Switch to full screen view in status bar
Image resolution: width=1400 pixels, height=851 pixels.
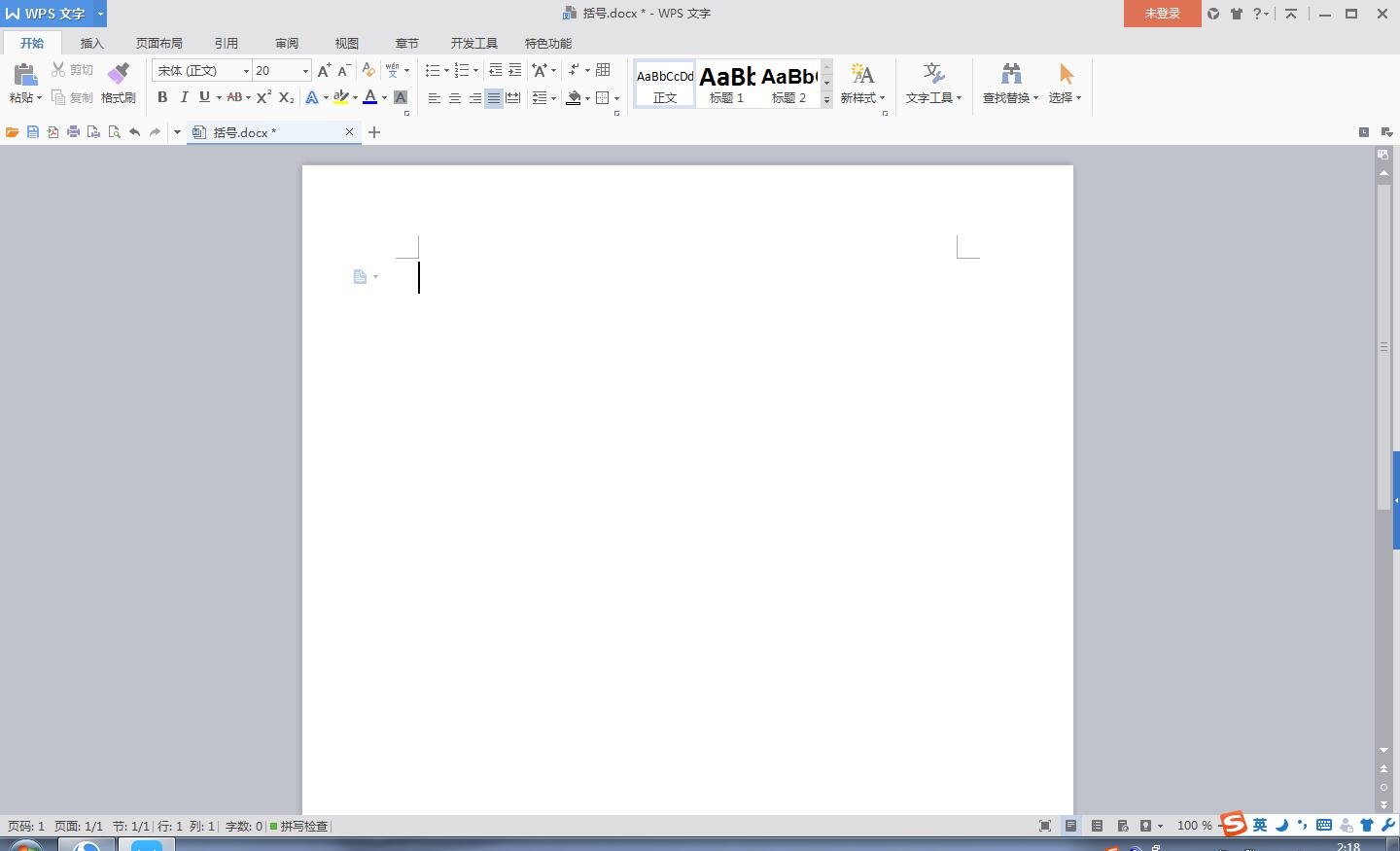point(1045,826)
